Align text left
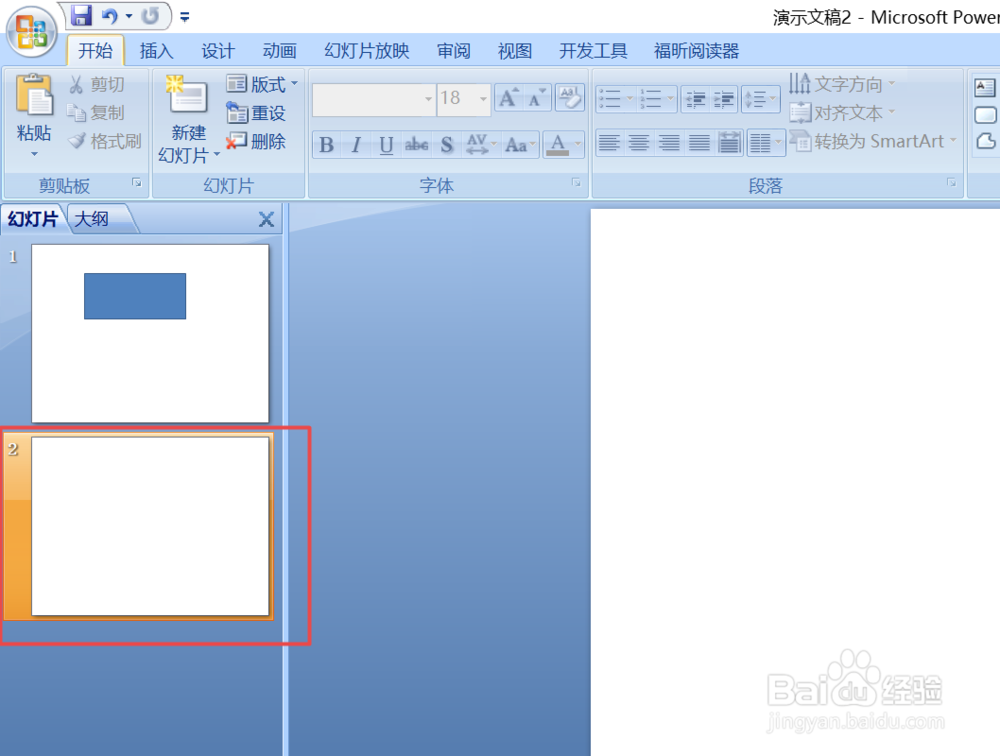 (609, 142)
